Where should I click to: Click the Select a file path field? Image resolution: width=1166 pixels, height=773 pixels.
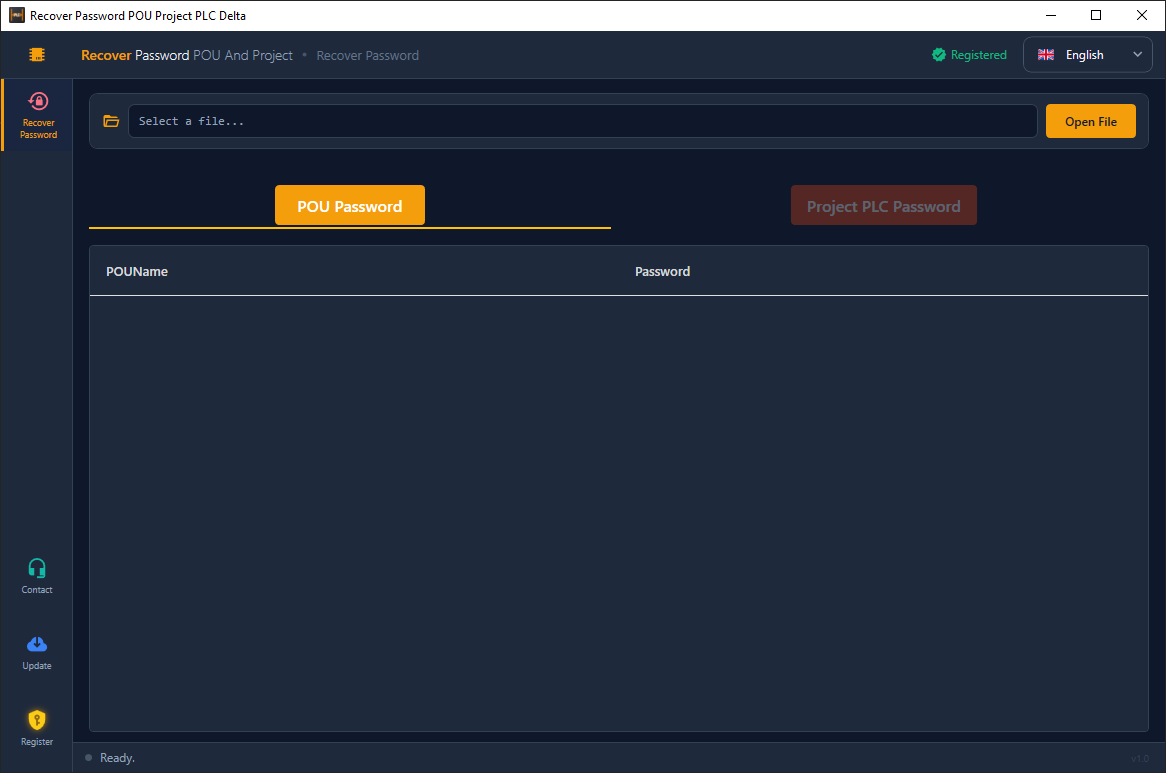coord(582,121)
